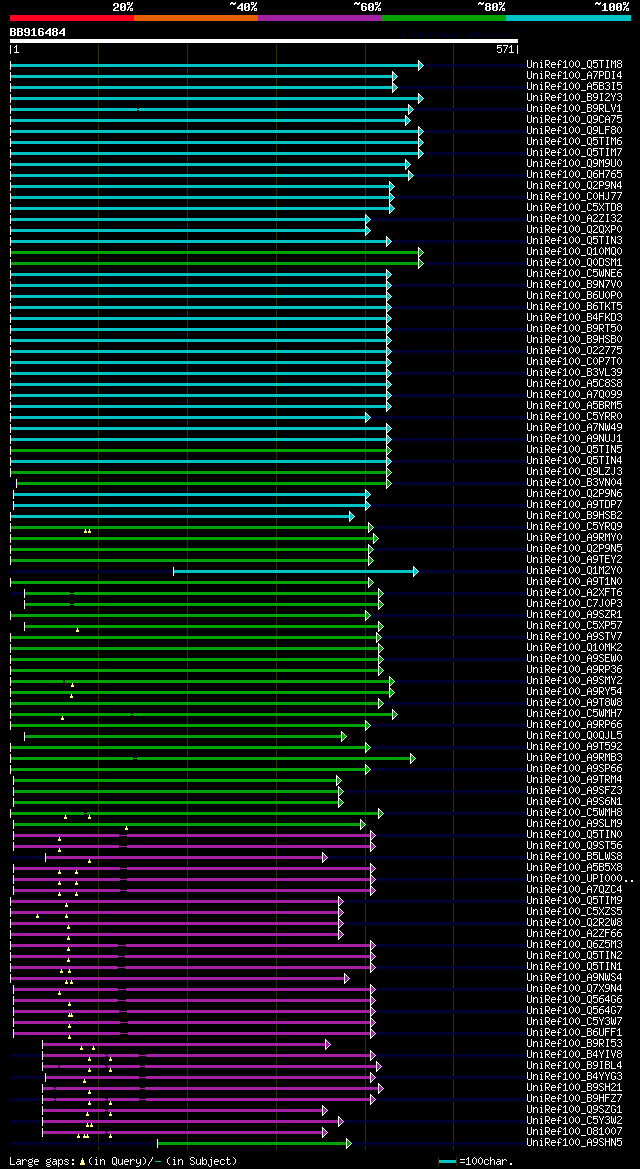Image resolution: width=640 pixels, height=1169 pixels.
Task: Select the UniRef100_C7J0P3 label
Action: coord(574,604)
